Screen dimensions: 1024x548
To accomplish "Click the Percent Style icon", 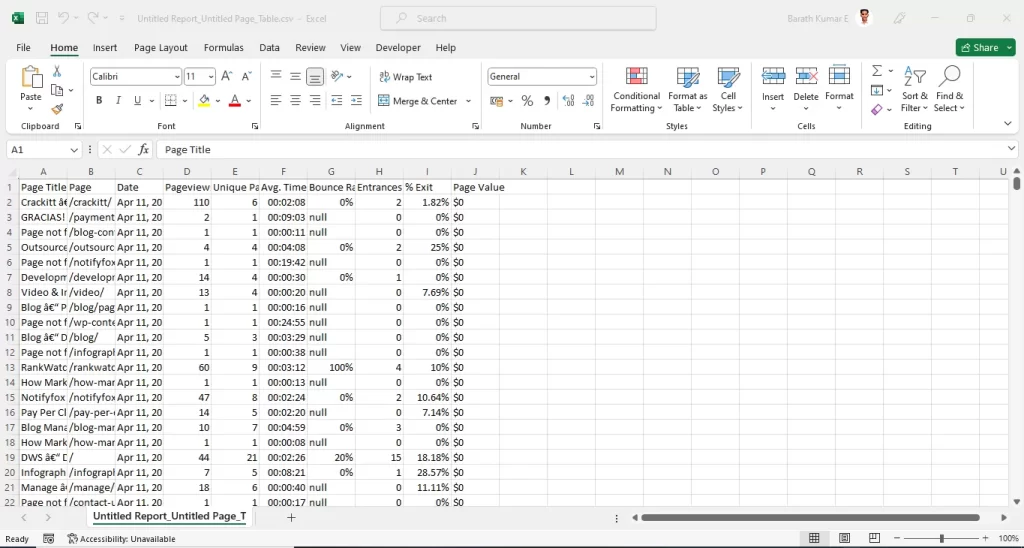I will click(527, 101).
